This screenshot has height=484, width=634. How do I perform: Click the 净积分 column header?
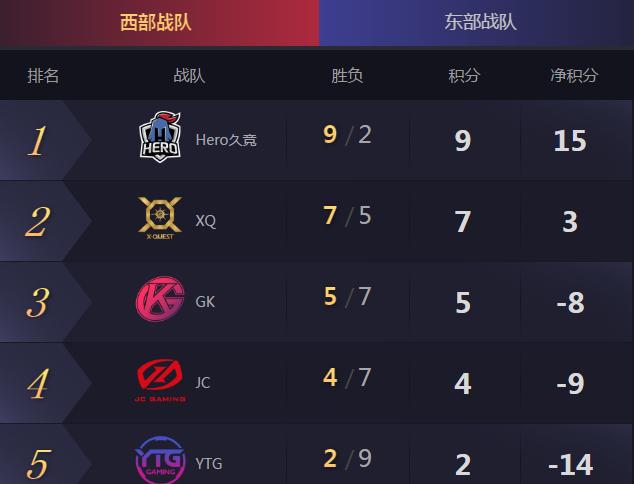pos(574,76)
